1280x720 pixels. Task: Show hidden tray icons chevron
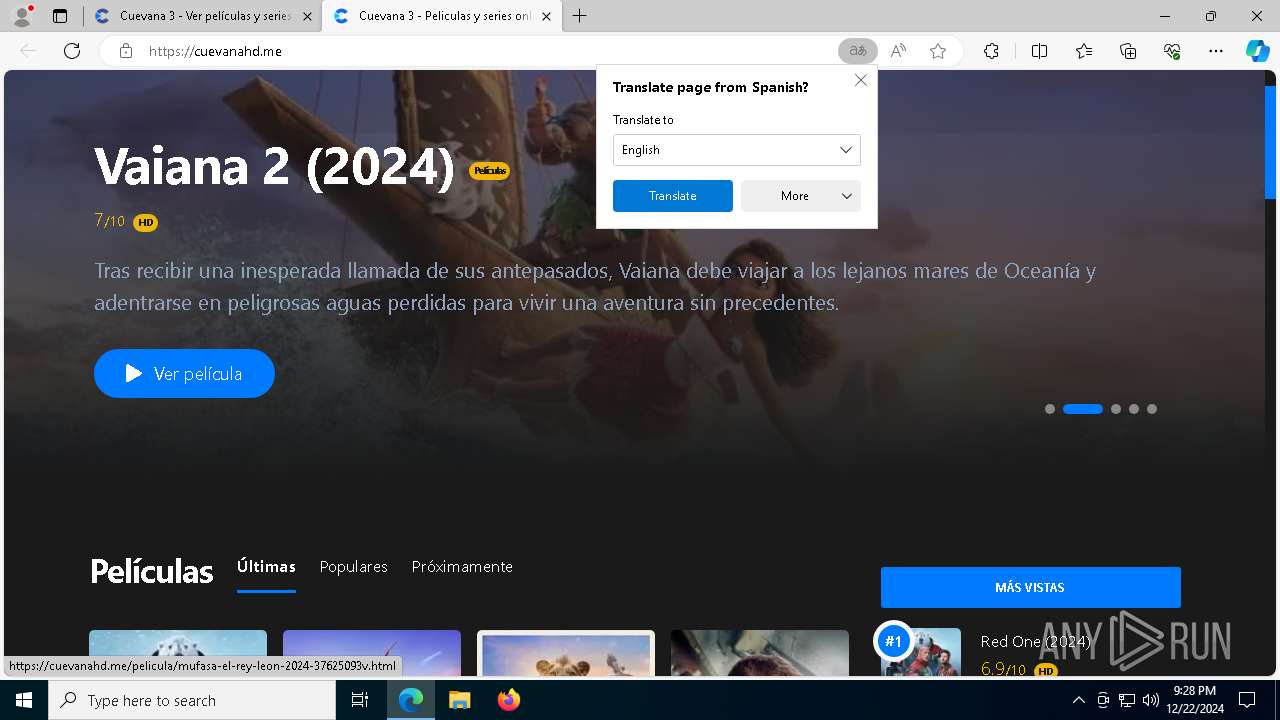click(1078, 700)
